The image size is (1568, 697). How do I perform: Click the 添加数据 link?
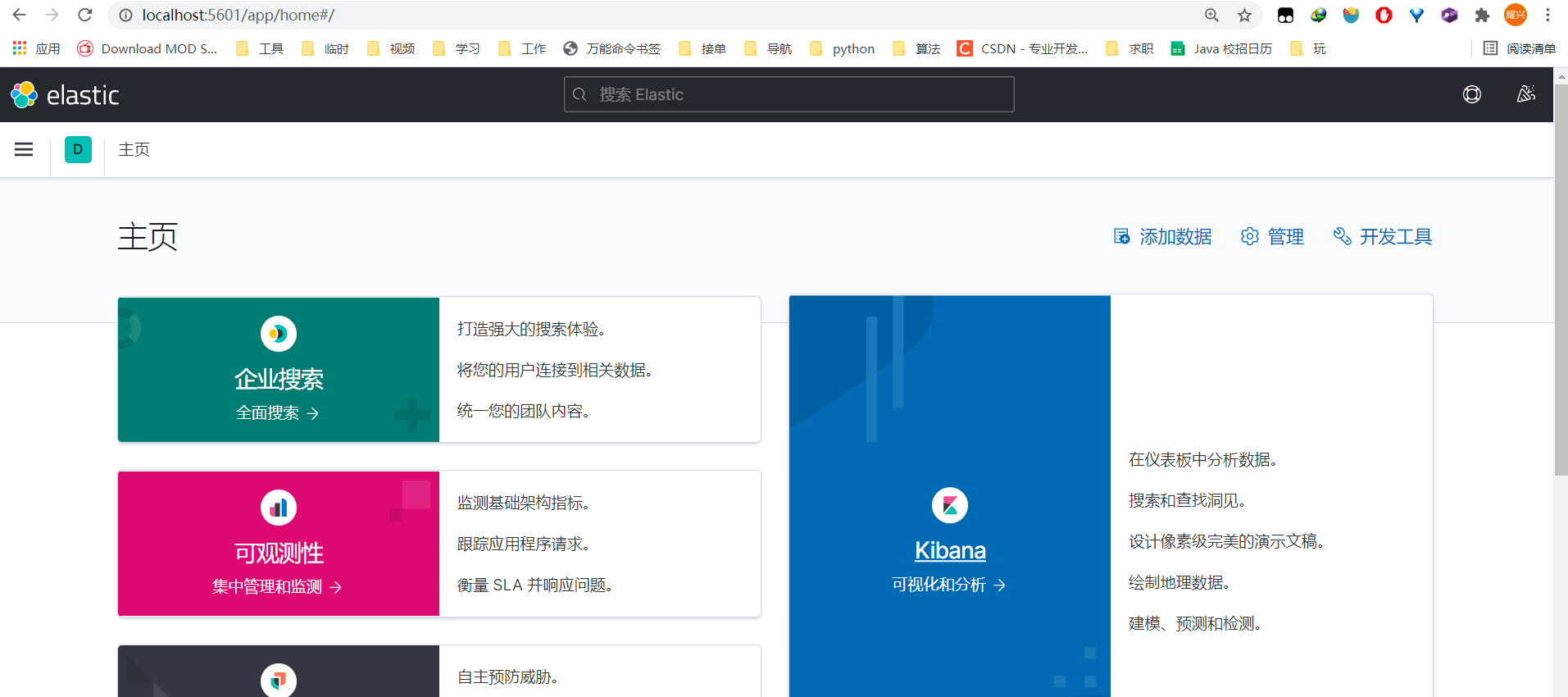click(x=1162, y=237)
